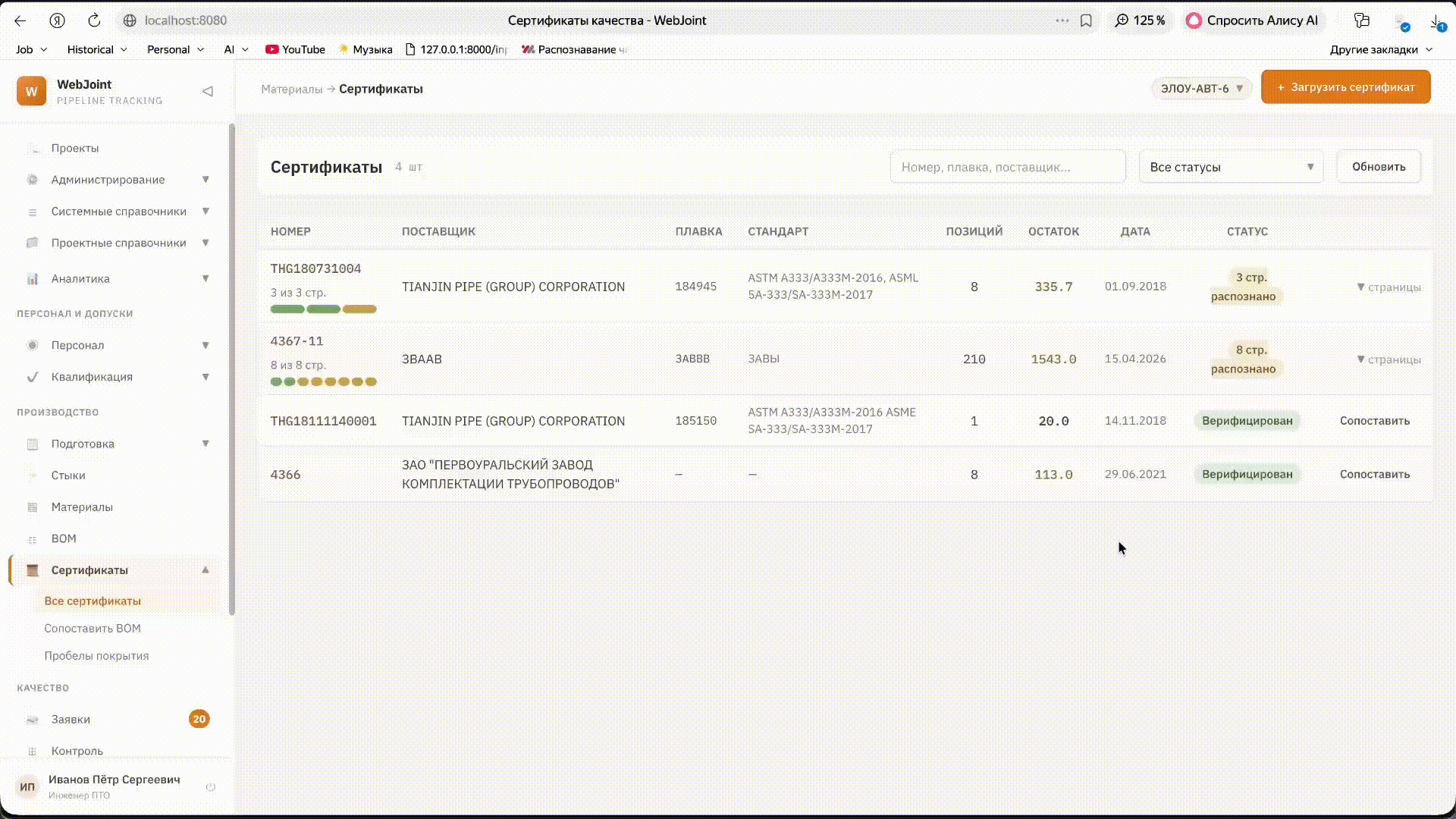Viewport: 1456px width, 819px height.
Task: Click the Стыки sidebar icon
Action: 33,476
